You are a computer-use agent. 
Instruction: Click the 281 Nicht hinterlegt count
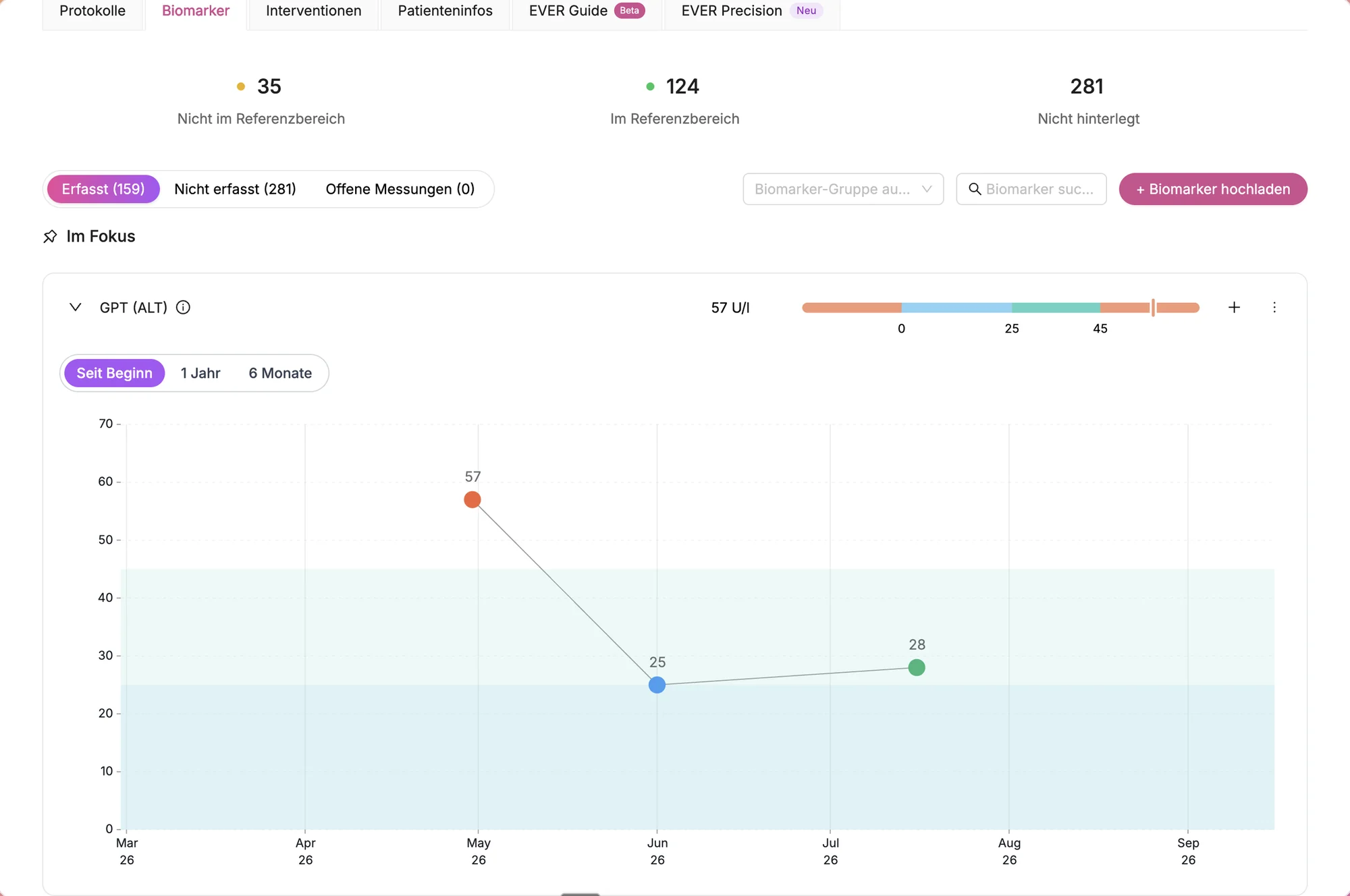pos(1087,86)
